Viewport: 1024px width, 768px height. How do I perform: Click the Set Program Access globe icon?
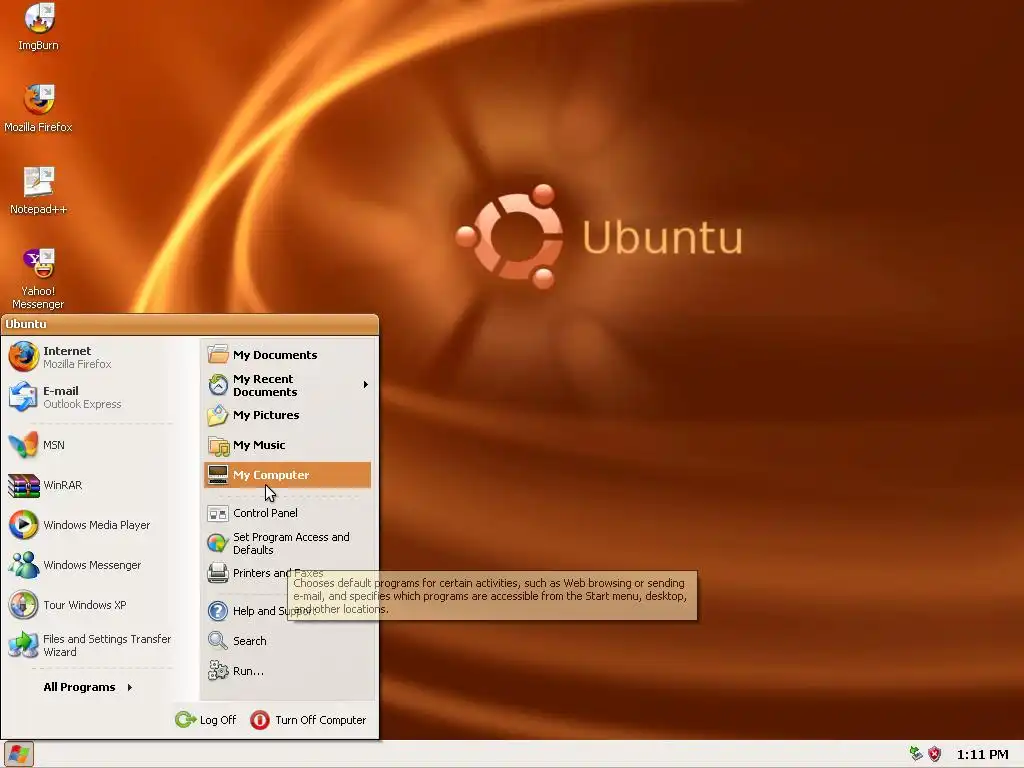click(218, 543)
